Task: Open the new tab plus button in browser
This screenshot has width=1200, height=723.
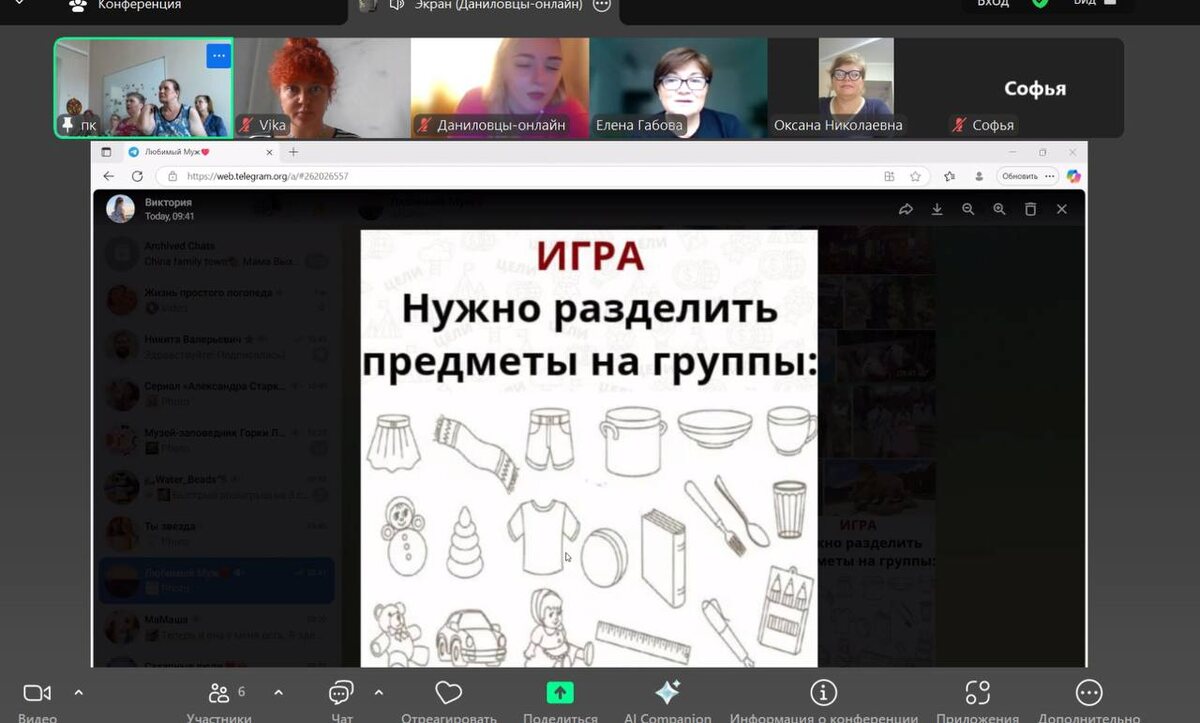Action: [293, 152]
